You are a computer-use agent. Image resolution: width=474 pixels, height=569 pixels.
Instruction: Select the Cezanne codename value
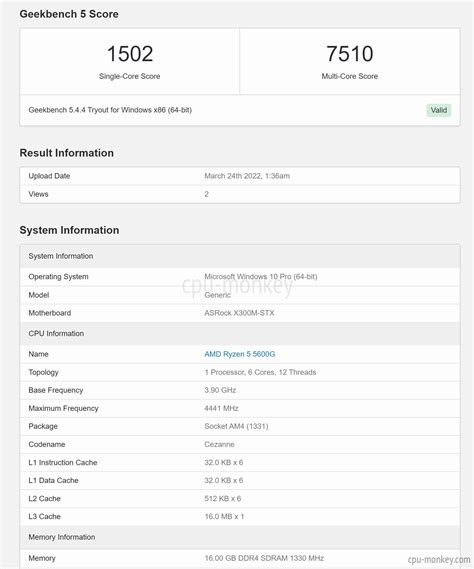(x=219, y=445)
